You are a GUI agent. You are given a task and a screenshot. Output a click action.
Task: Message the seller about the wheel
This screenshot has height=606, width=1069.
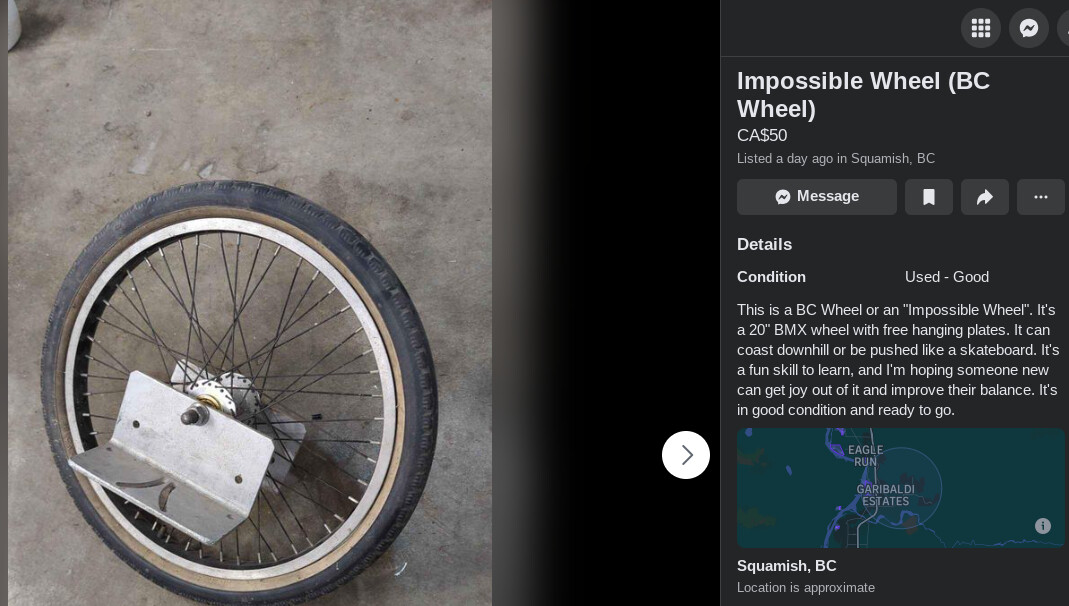point(817,197)
